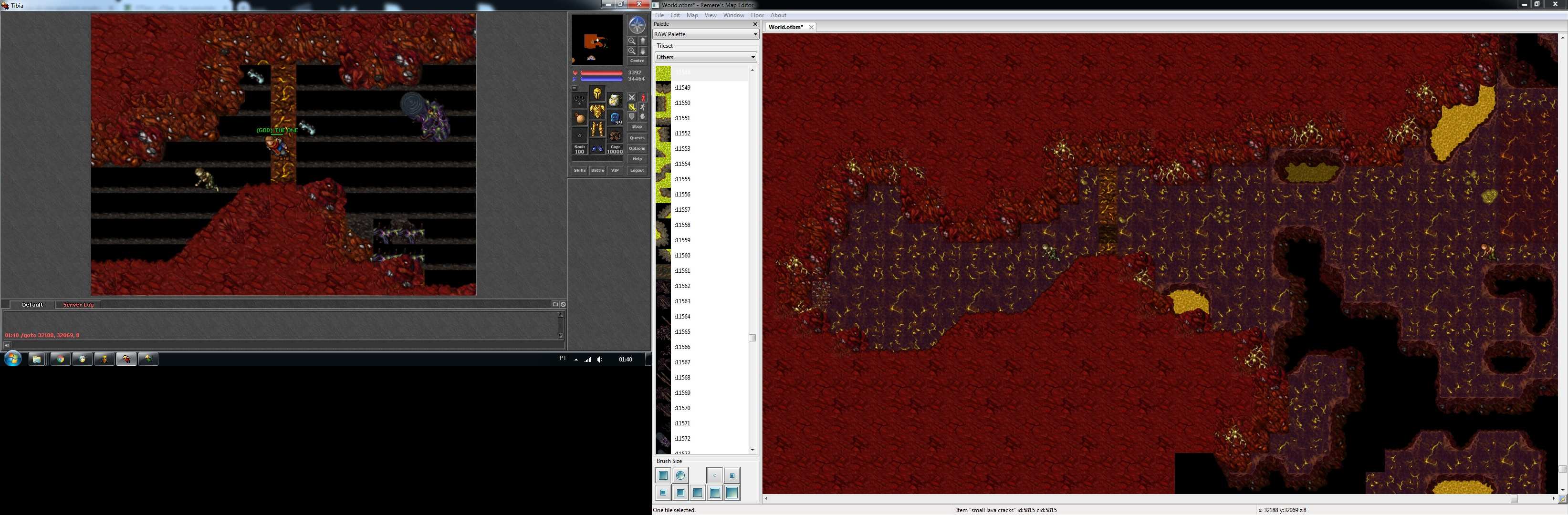This screenshot has width=1568, height=515.
Task: Switch to the Server Log tab
Action: tap(79, 305)
